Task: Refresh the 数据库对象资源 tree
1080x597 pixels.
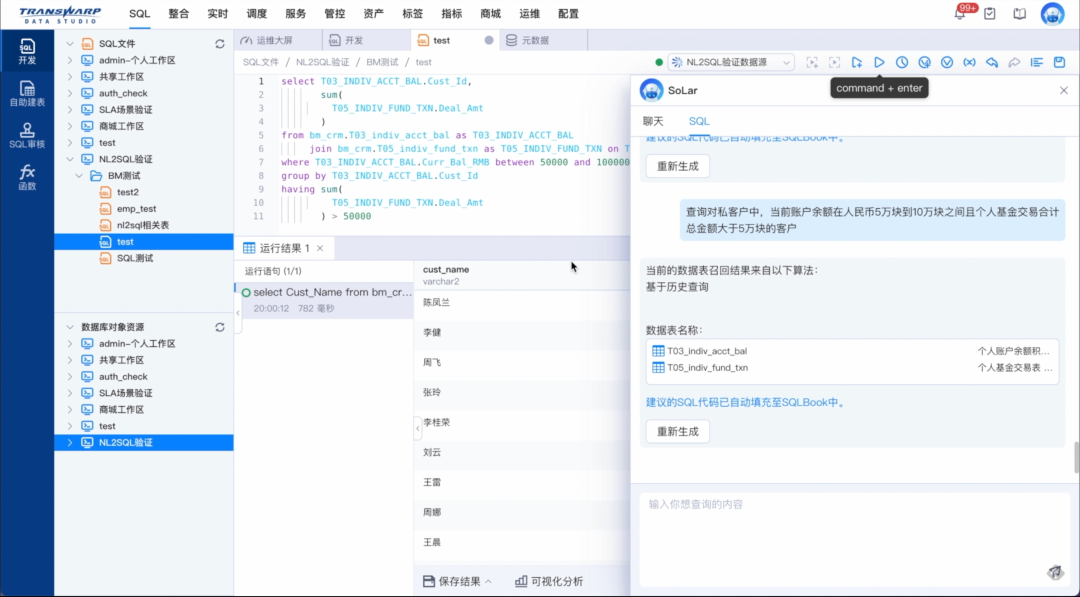Action: pos(220,327)
